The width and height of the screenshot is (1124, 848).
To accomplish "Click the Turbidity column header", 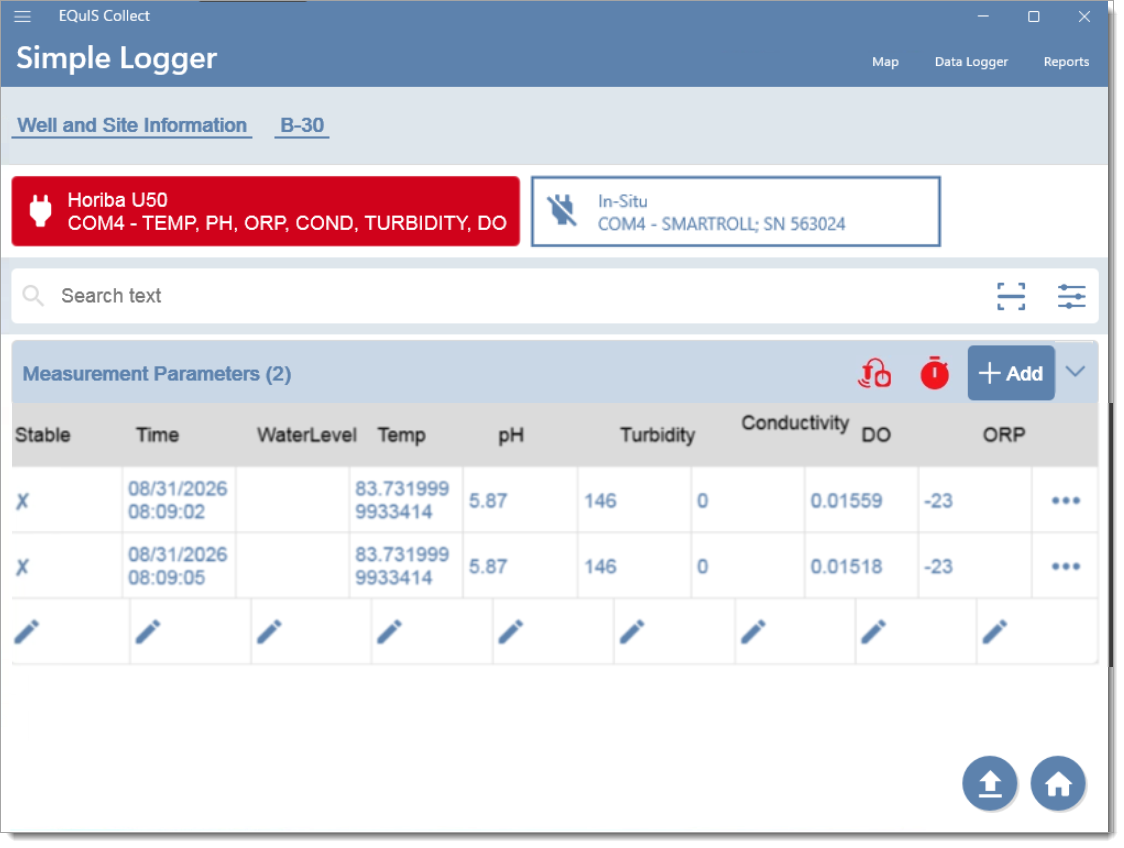I will click(x=657, y=435).
